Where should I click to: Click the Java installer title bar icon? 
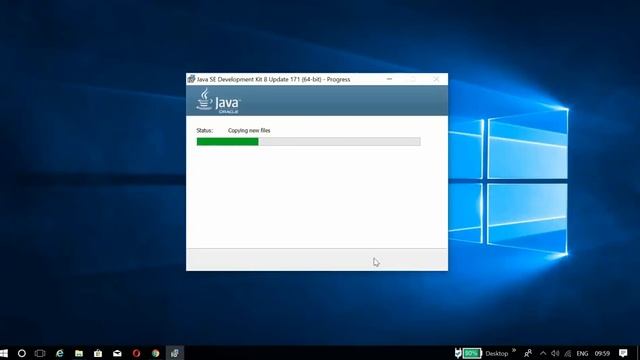coord(191,79)
